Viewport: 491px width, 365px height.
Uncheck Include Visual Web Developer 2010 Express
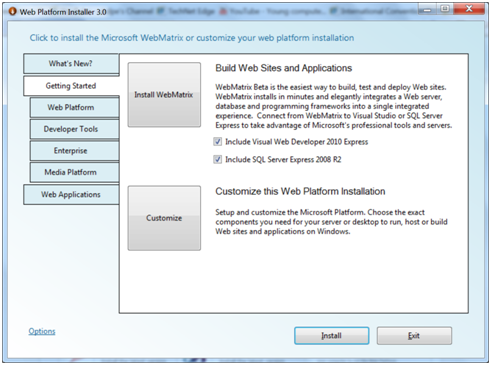(218, 142)
